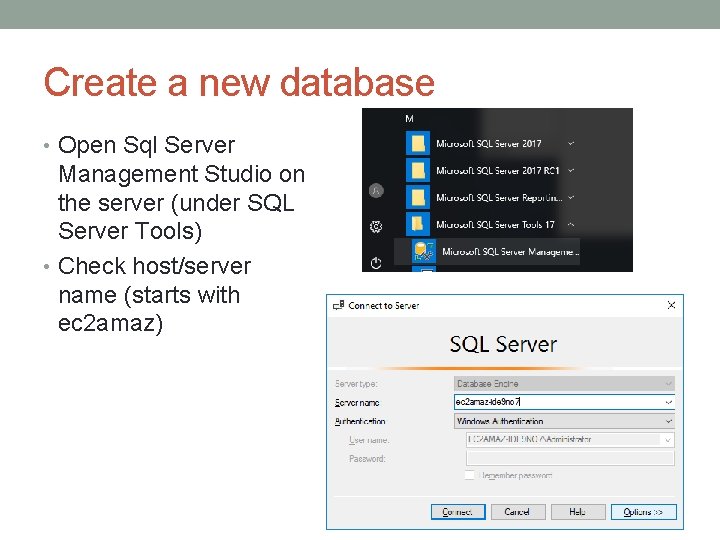The height and width of the screenshot is (540, 720).
Task: Click the Cancel button
Action: point(518,512)
